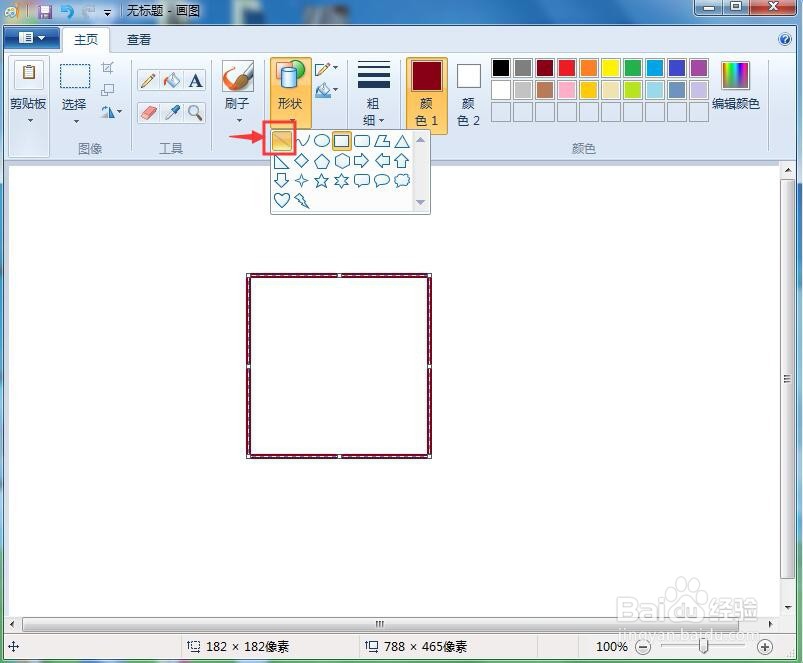Choose the Cloud callout shape
This screenshot has height=663, width=803.
tap(402, 180)
